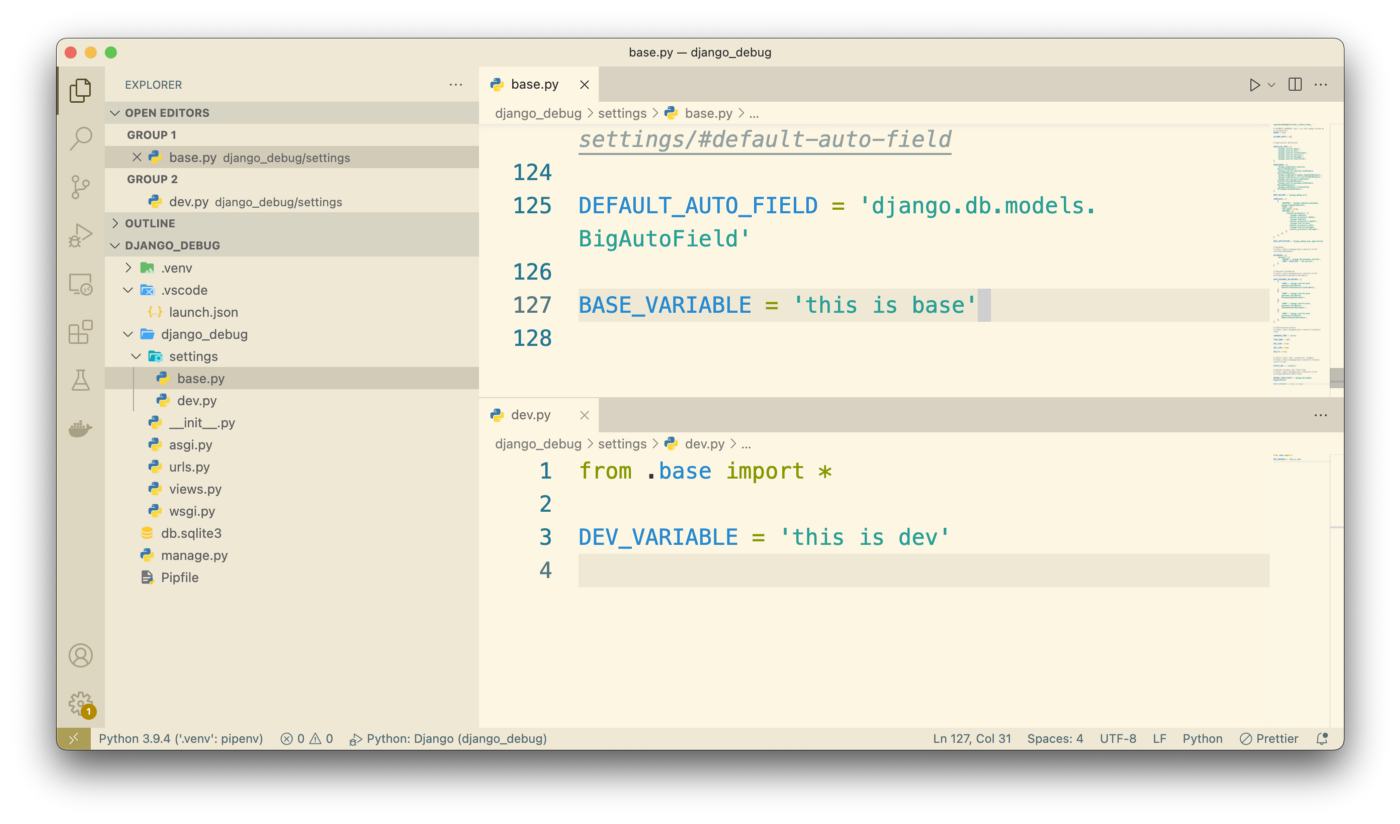Viewport: 1400px width, 824px height.
Task: Open launch.json in the file tree
Action: click(x=292, y=312)
